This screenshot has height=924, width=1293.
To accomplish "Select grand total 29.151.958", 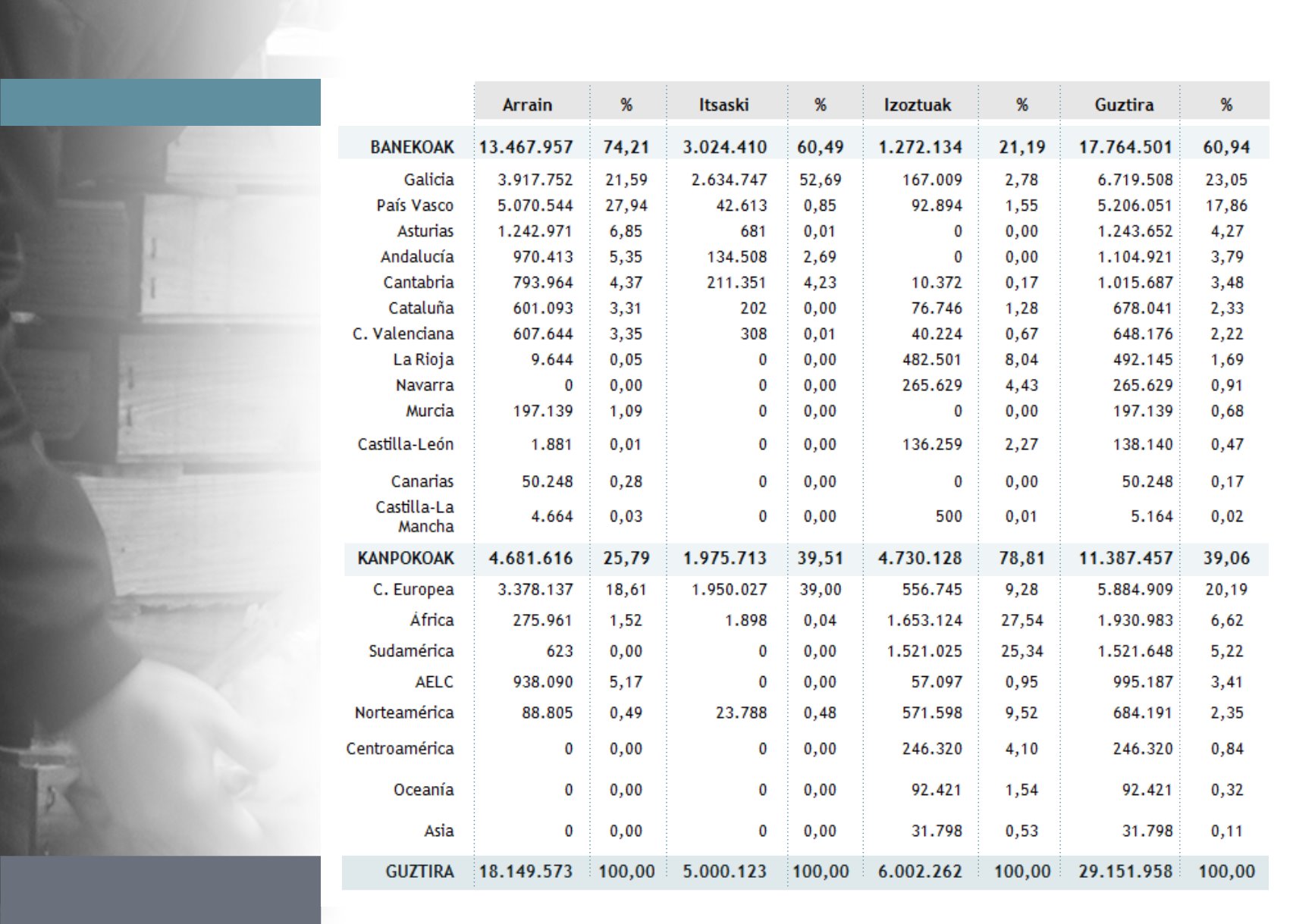I will (1125, 872).
